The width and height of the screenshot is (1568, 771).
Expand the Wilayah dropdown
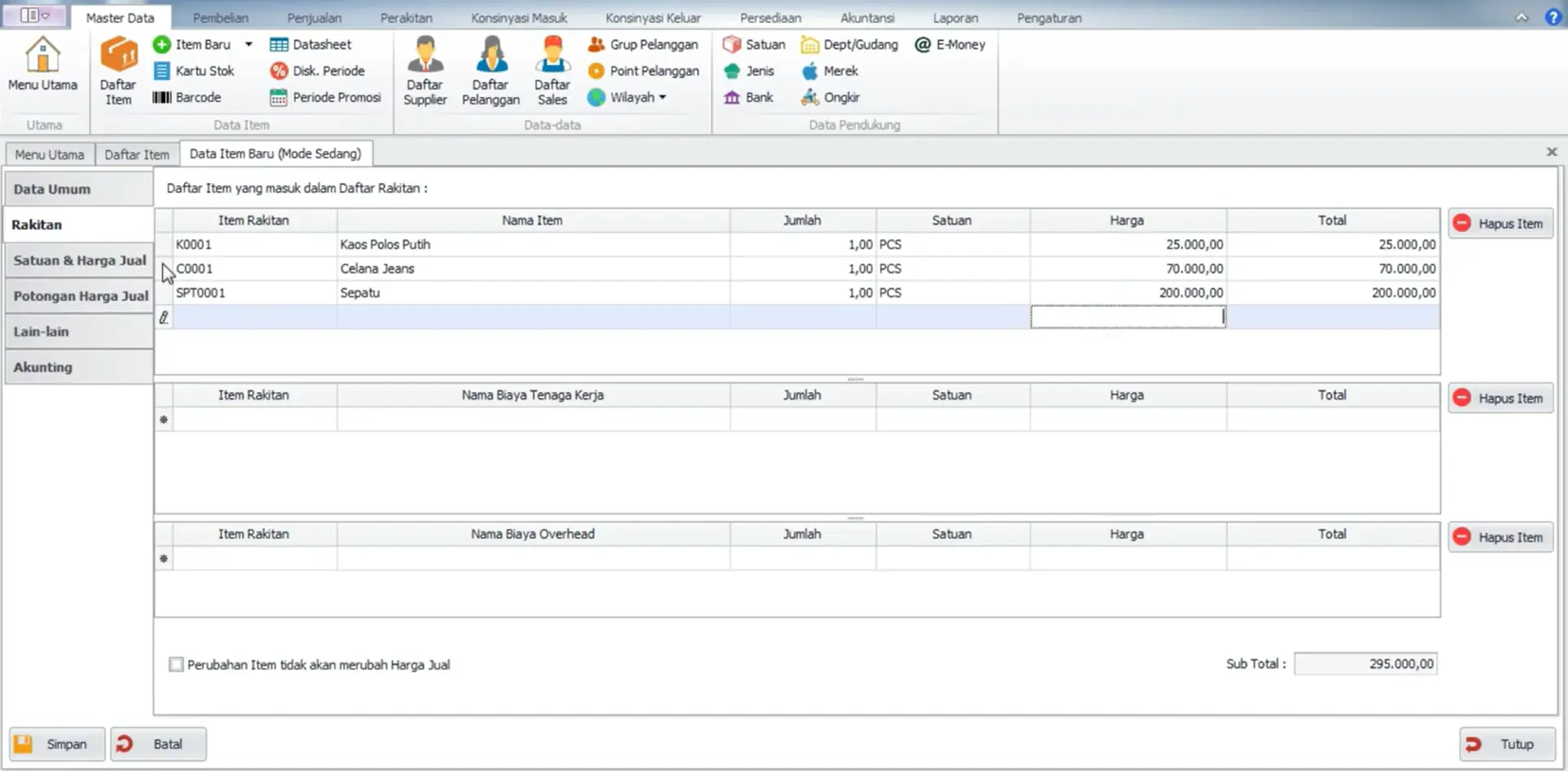pos(663,97)
